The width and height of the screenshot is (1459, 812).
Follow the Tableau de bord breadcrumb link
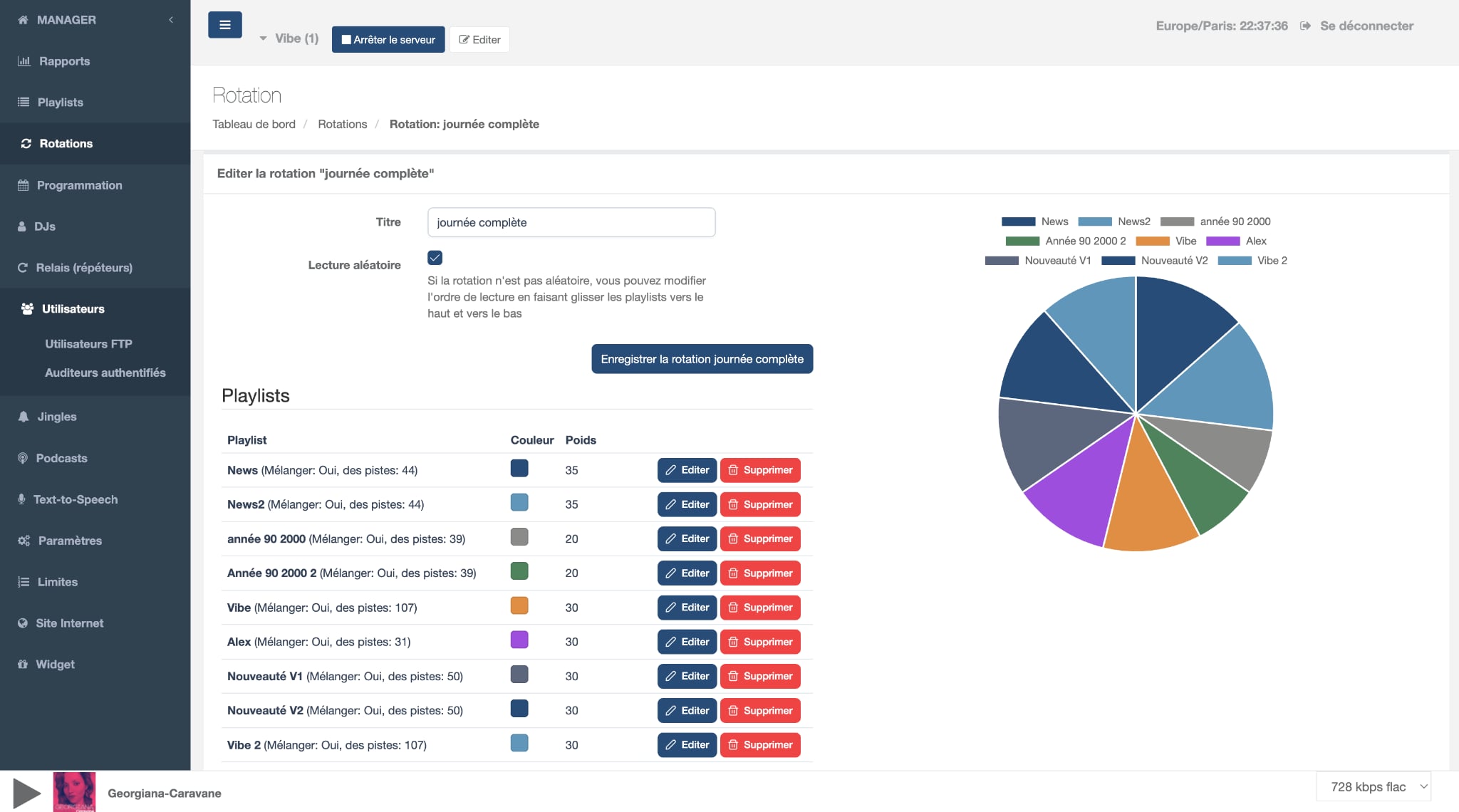coord(254,124)
